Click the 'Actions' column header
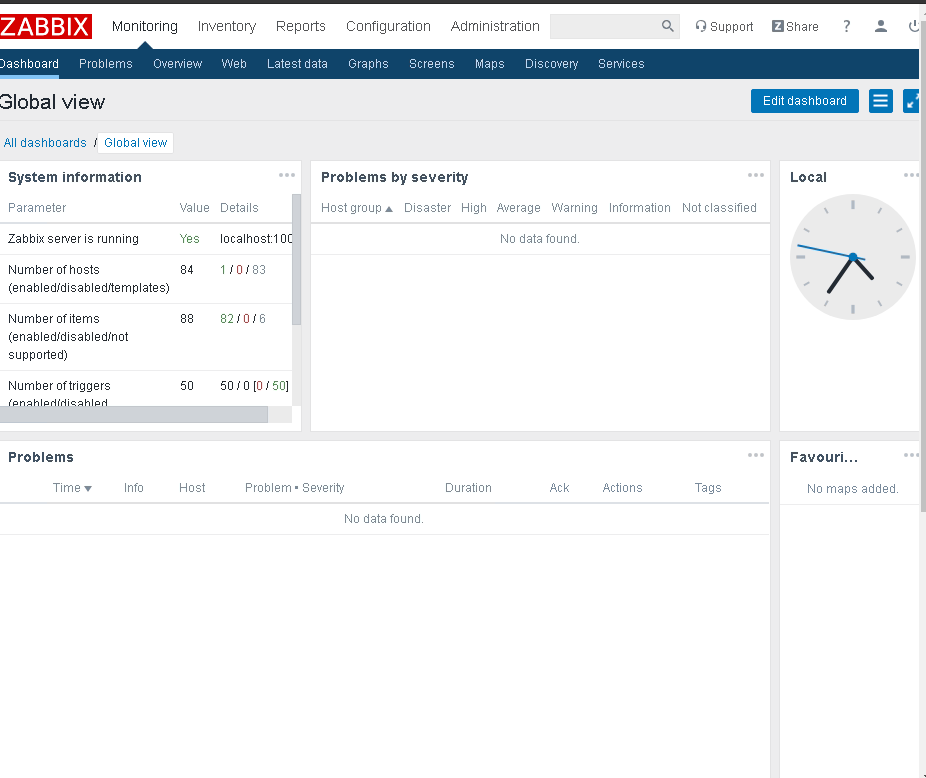 point(622,488)
